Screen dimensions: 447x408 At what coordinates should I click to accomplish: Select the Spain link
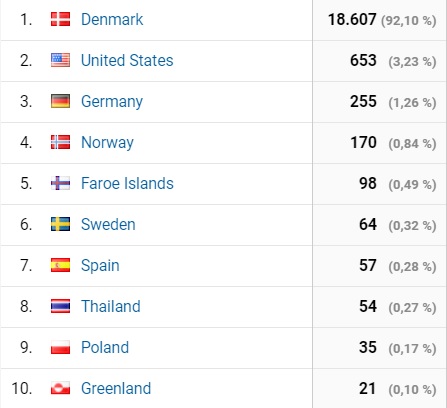tap(100, 266)
